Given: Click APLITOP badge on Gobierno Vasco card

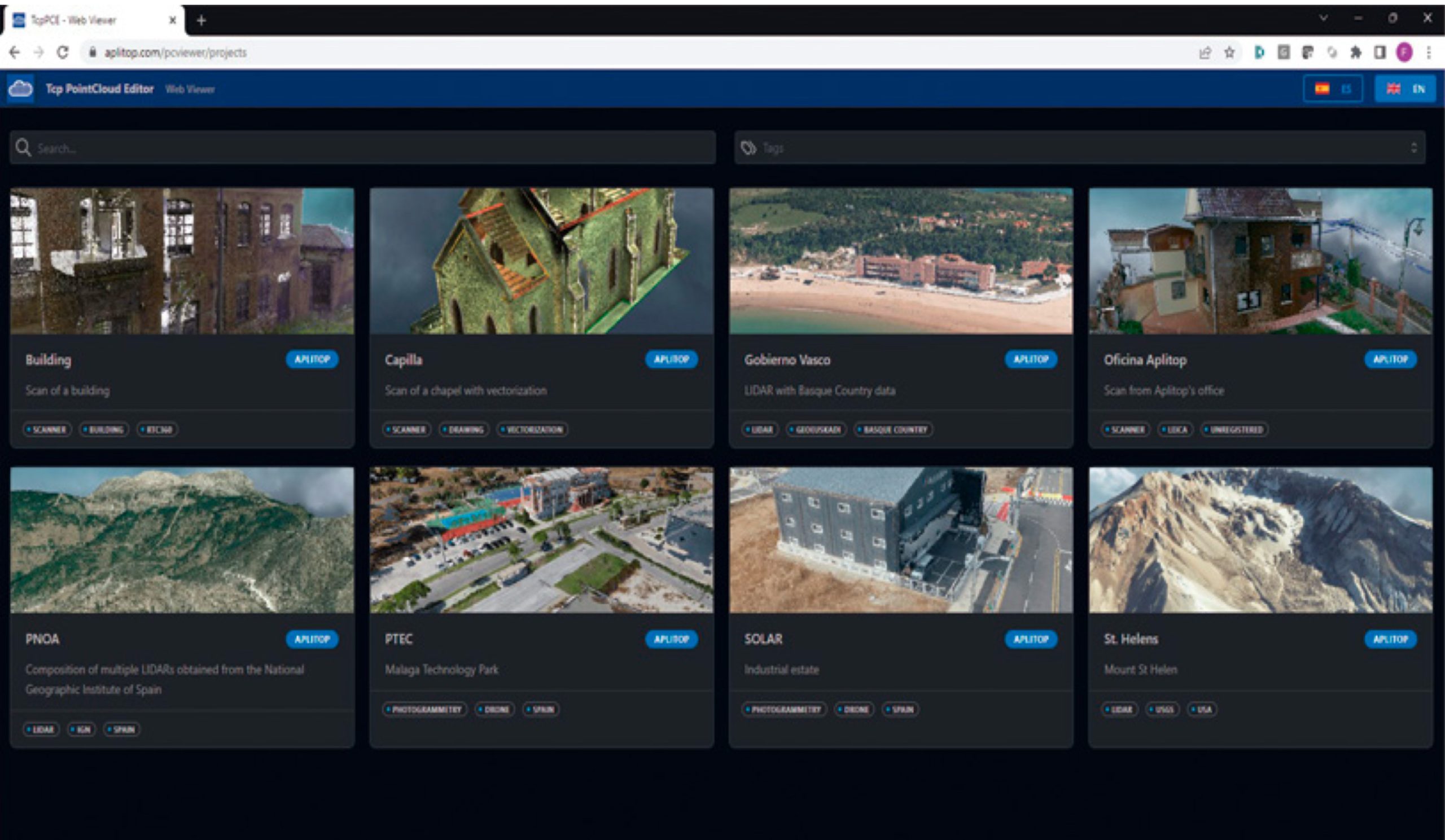Looking at the screenshot, I should (1031, 359).
